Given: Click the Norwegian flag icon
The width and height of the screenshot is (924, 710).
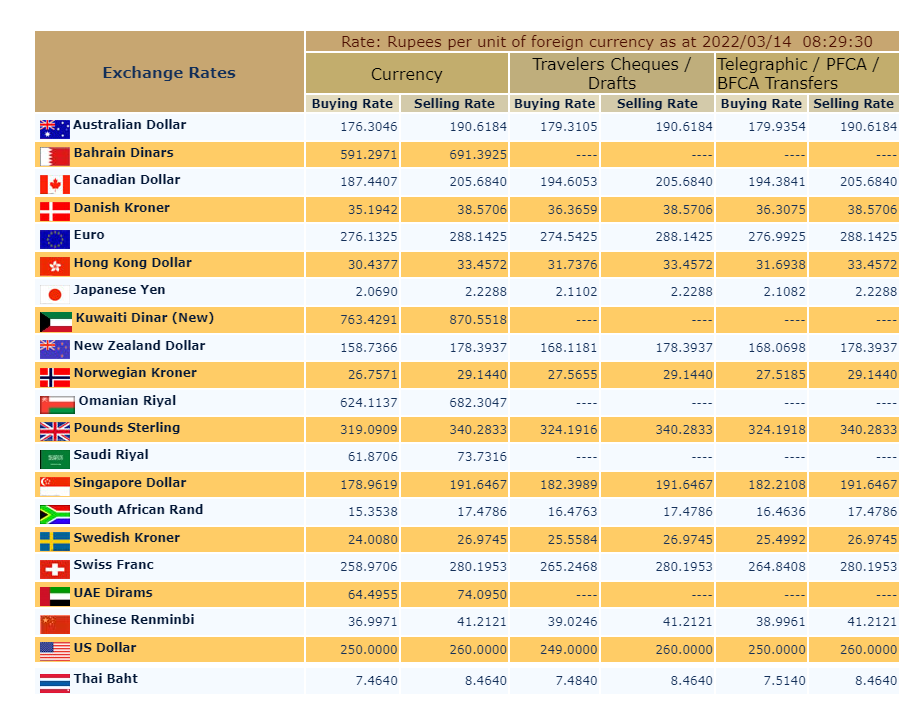Looking at the screenshot, I should 55,377.
